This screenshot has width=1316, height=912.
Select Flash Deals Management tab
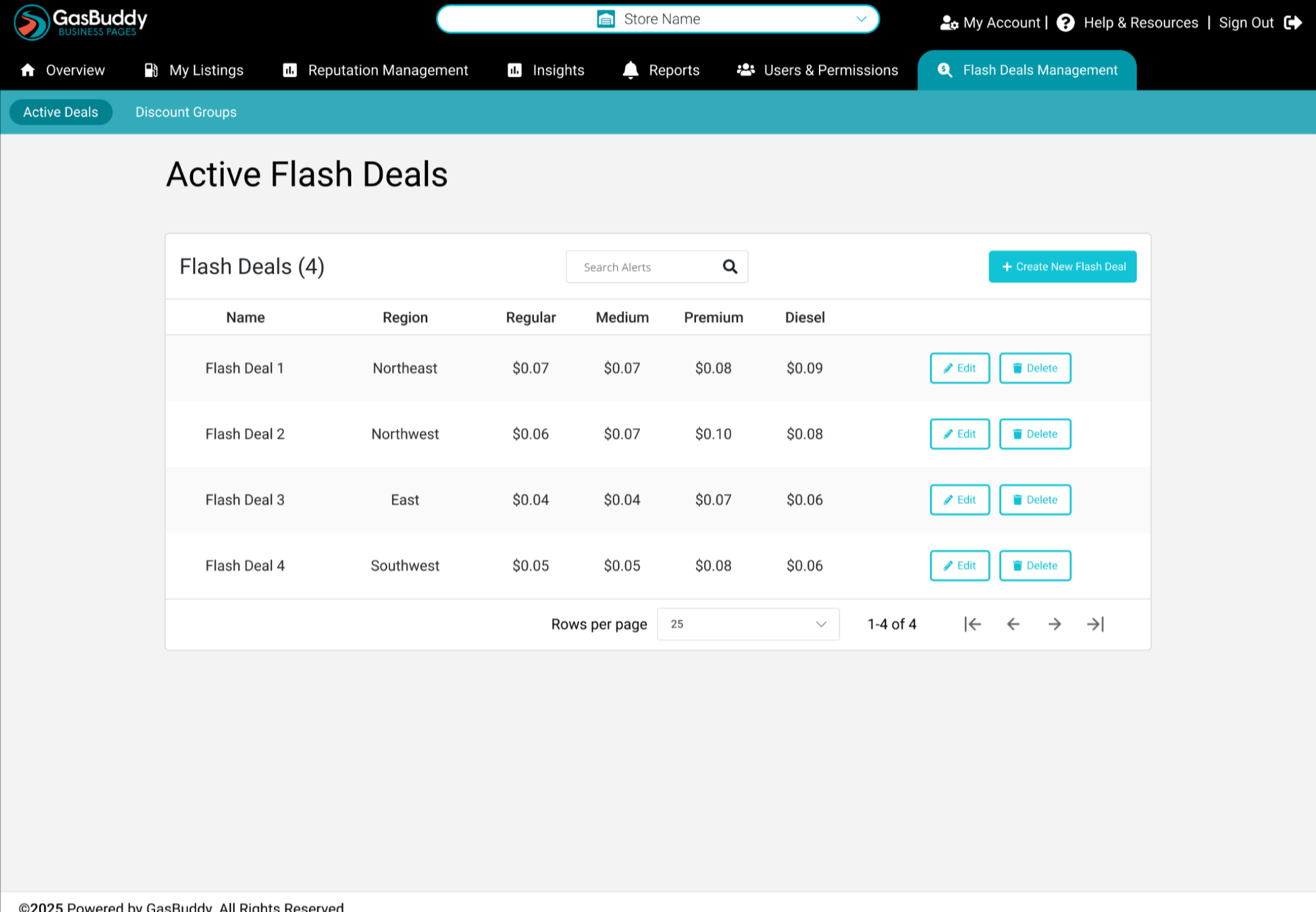(1027, 70)
